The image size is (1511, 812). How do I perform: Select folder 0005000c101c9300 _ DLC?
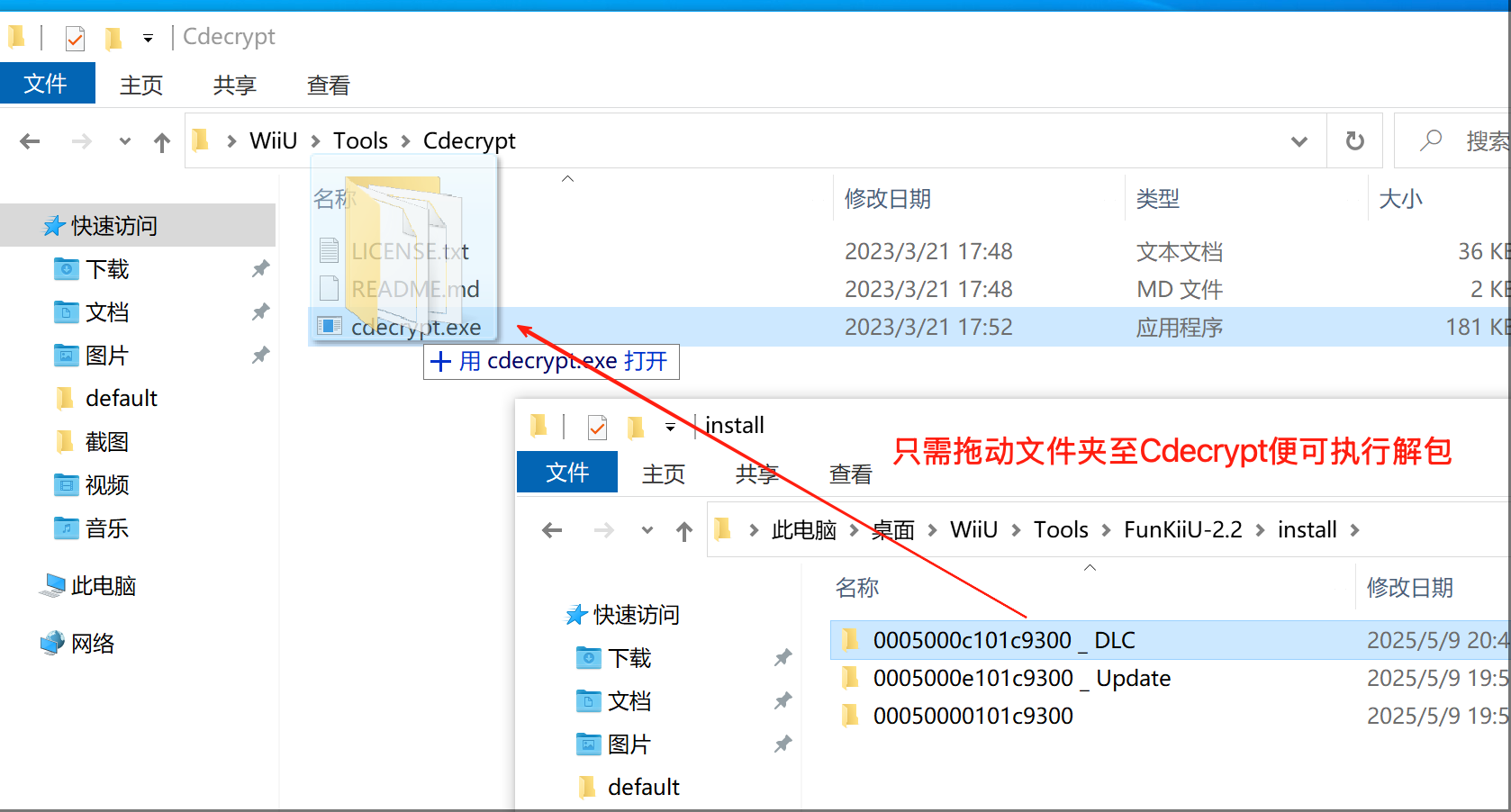1171,640
